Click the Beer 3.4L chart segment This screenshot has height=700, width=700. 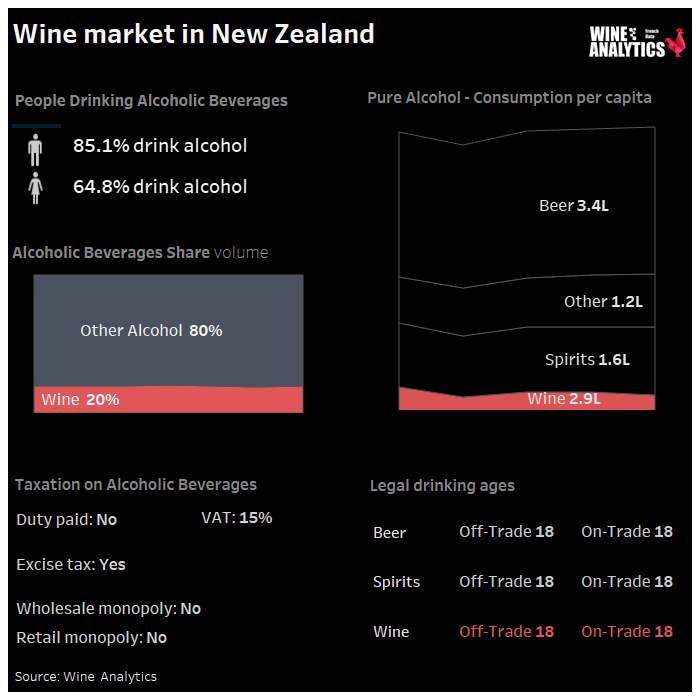coord(527,205)
